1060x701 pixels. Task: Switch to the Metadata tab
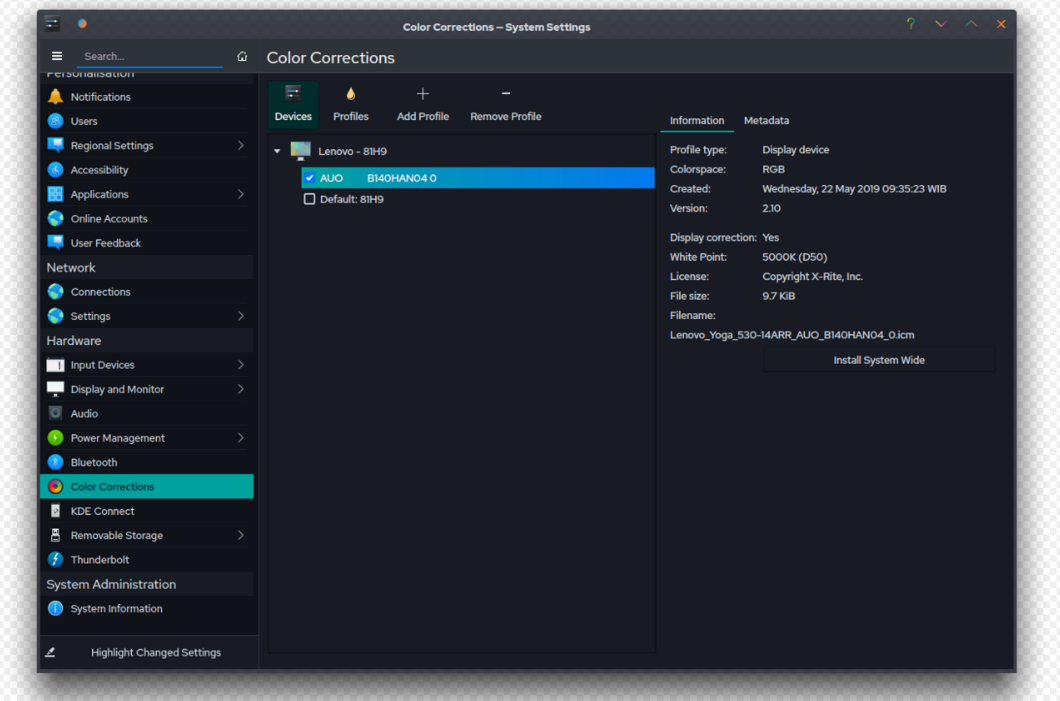[x=766, y=120]
